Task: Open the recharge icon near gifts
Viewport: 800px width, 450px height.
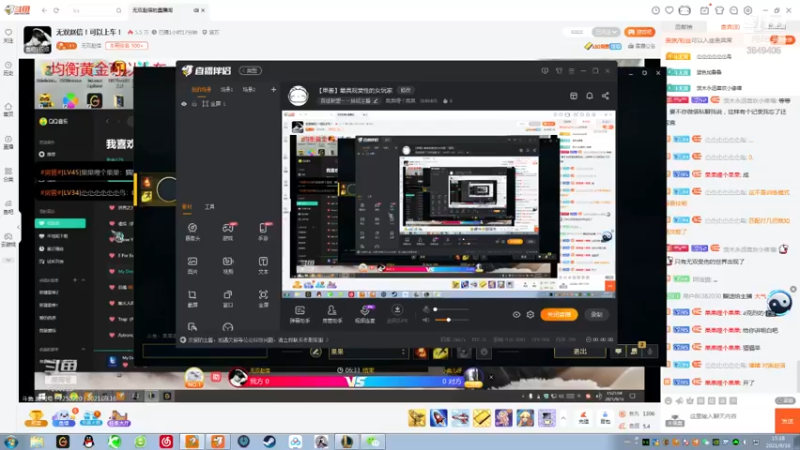Action: point(584,418)
